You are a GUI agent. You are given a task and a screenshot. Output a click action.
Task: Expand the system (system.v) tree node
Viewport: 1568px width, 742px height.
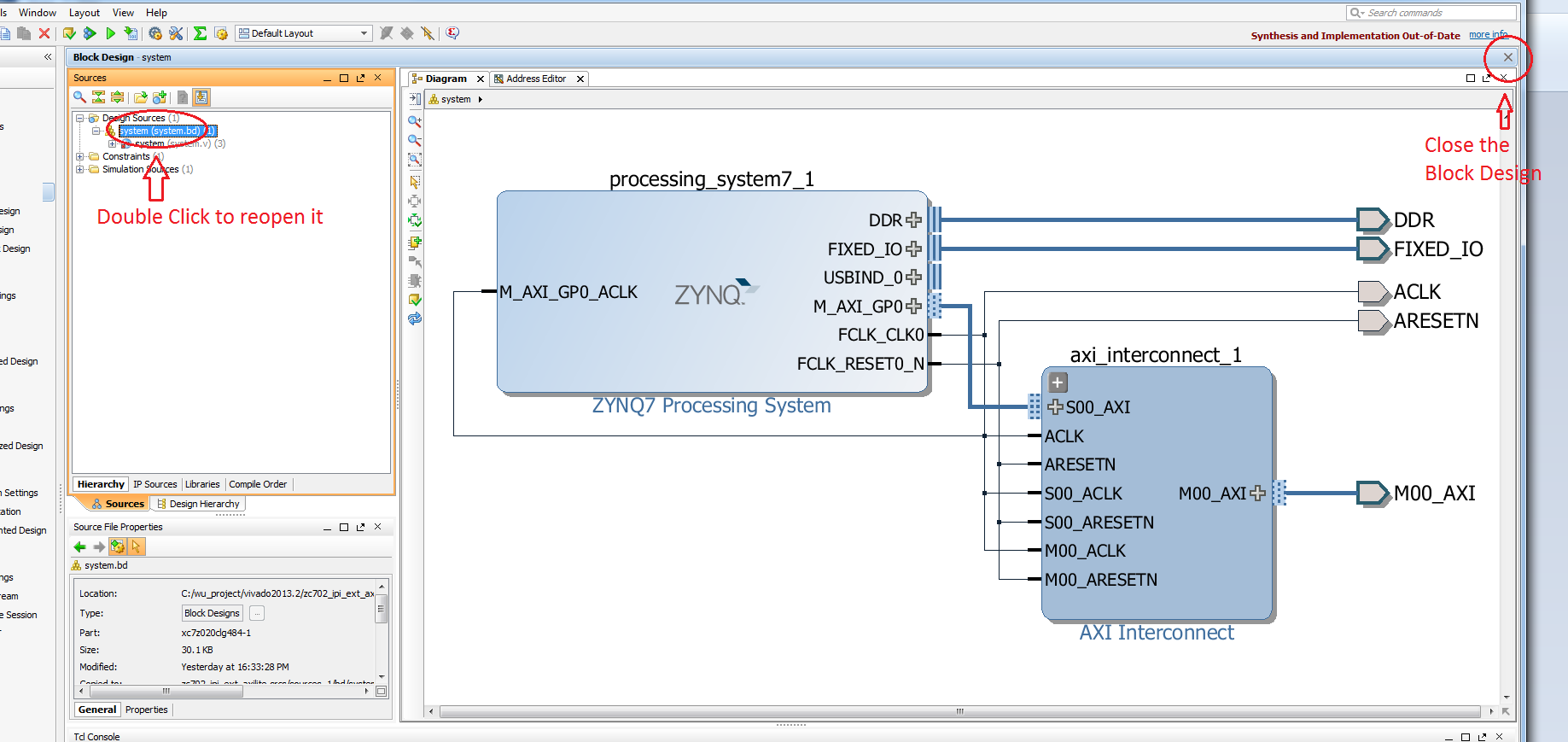[112, 143]
